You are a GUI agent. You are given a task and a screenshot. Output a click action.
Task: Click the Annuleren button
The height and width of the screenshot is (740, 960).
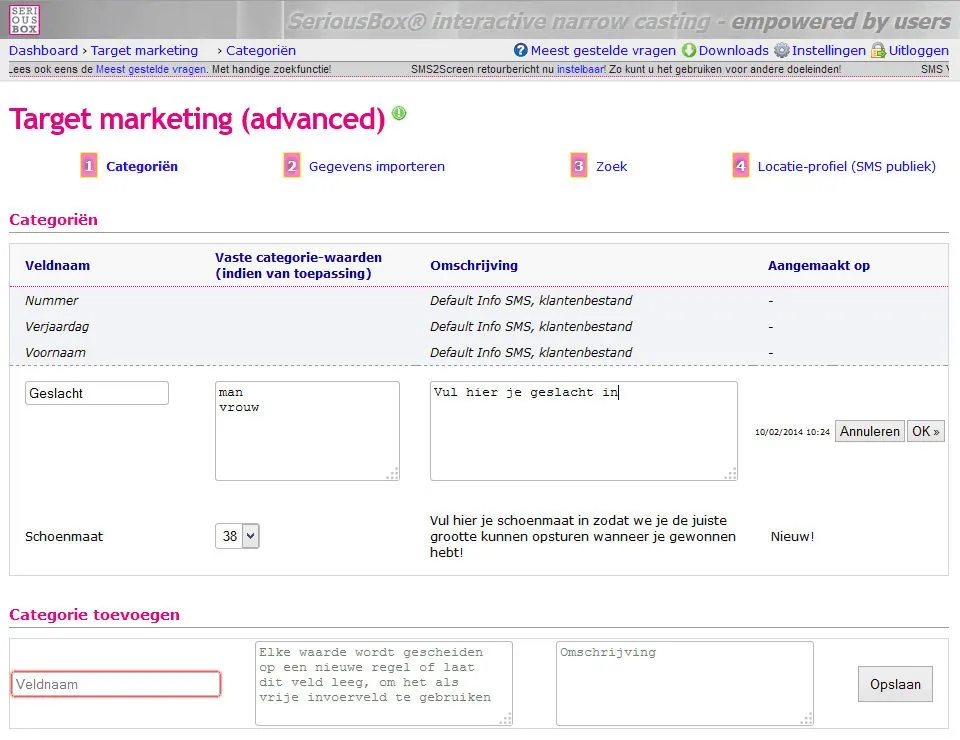point(869,431)
